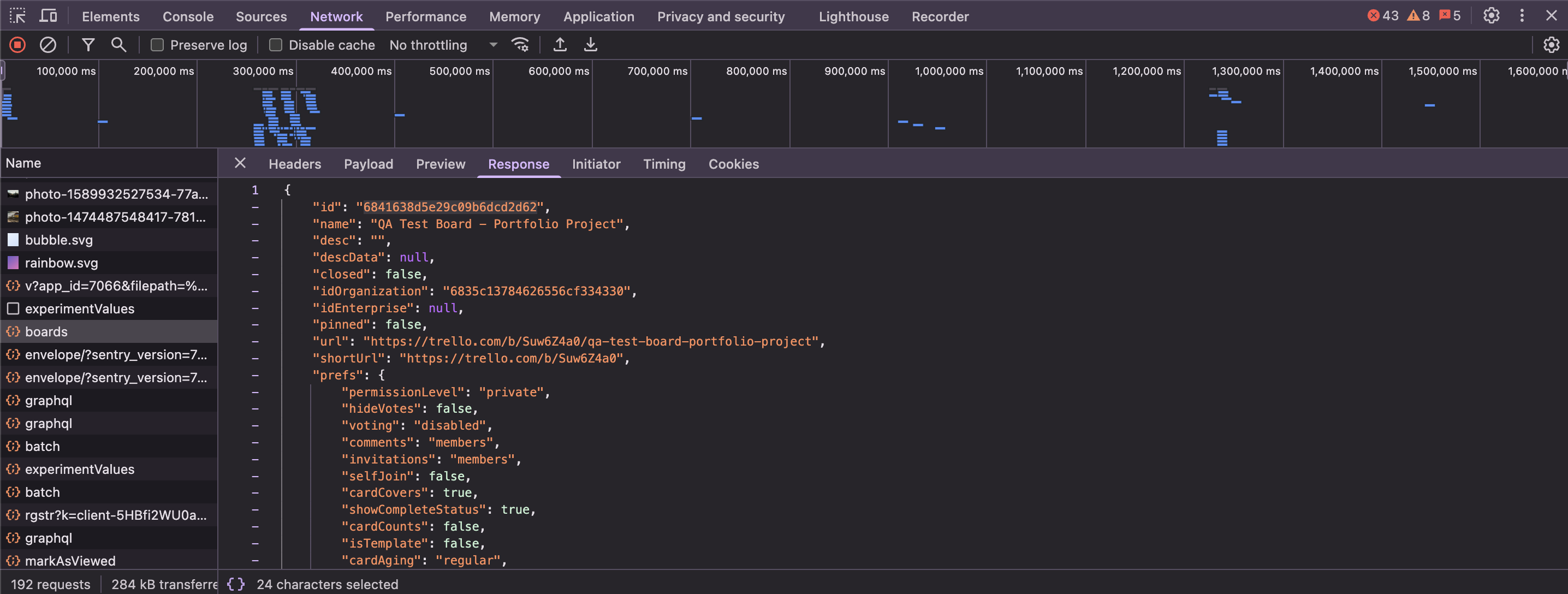The image size is (1568, 594).
Task: Stop recording network log
Action: [17, 44]
